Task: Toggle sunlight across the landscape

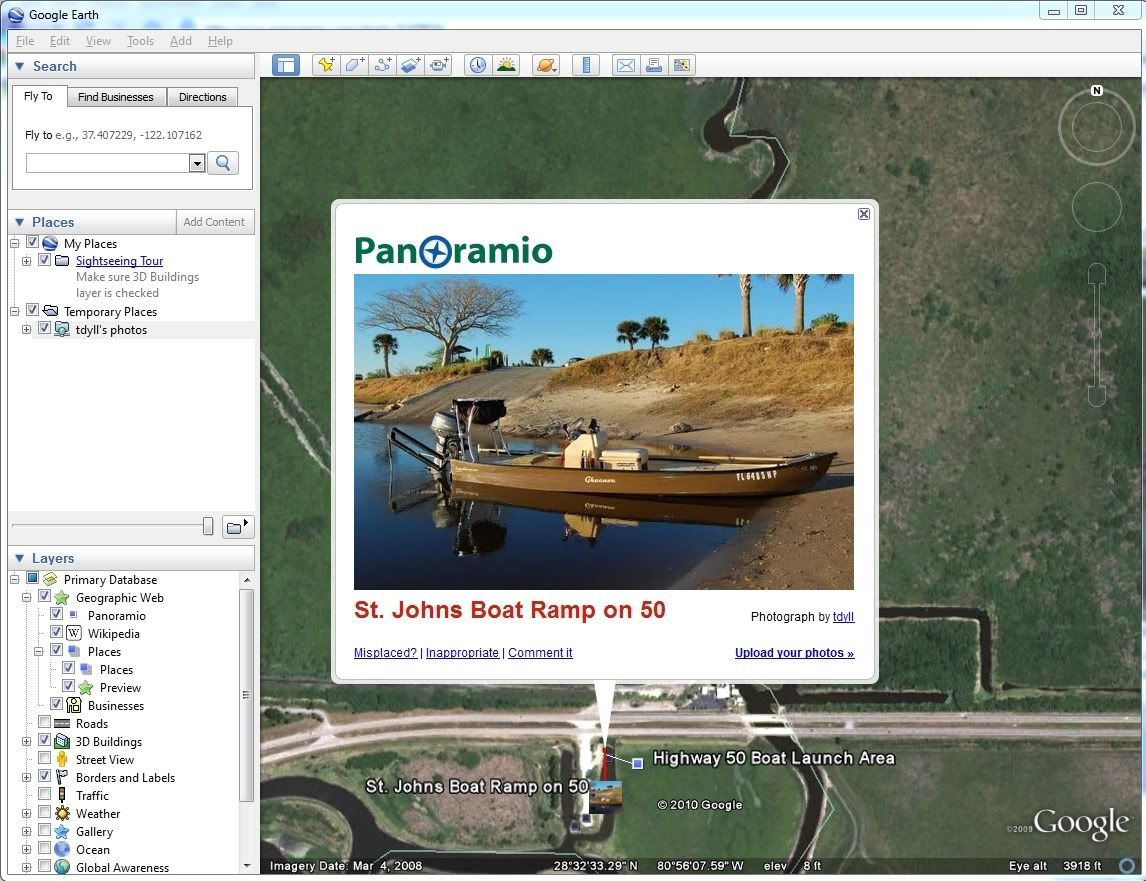Action: pos(506,65)
